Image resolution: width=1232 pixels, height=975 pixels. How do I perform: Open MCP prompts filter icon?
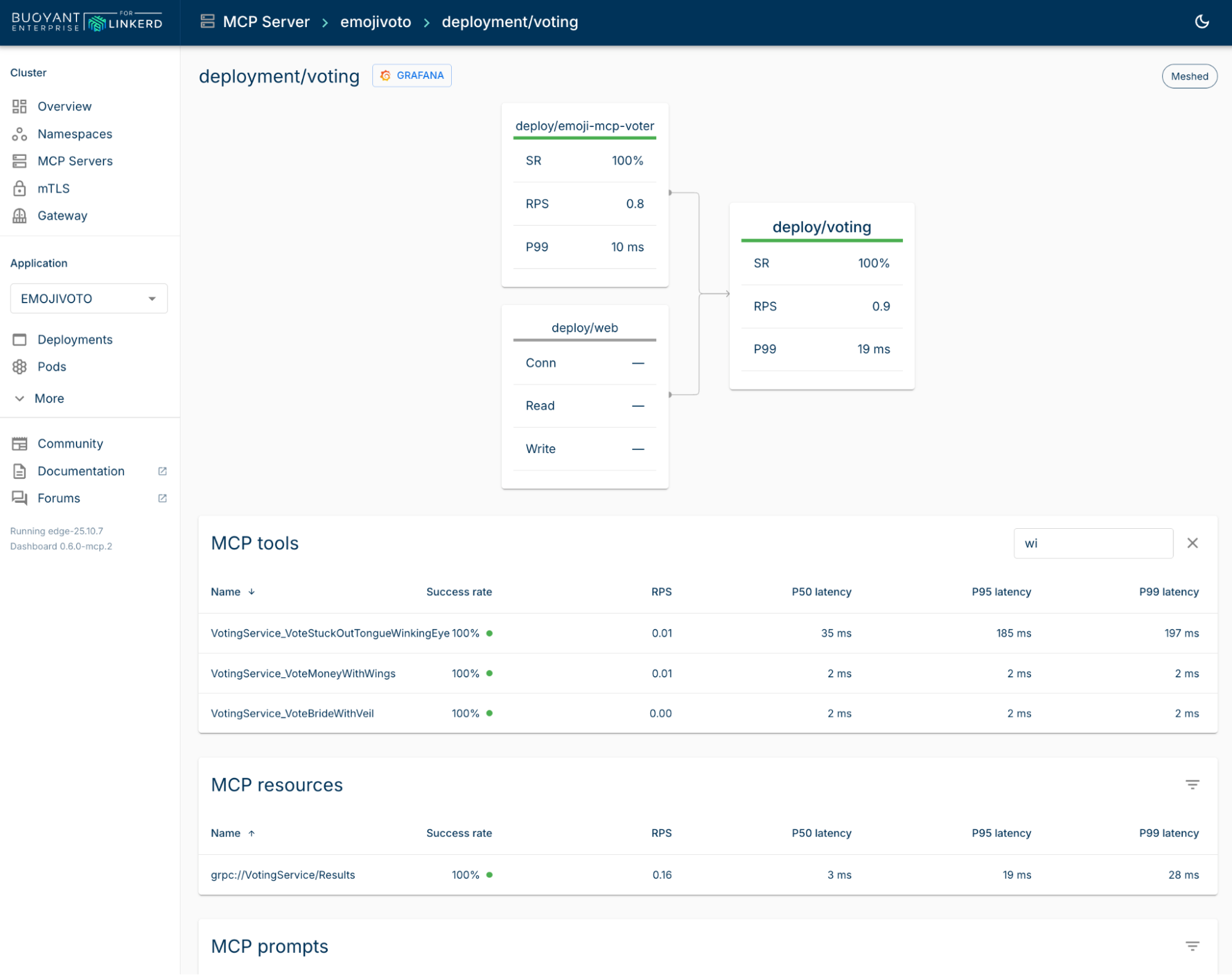point(1192,946)
